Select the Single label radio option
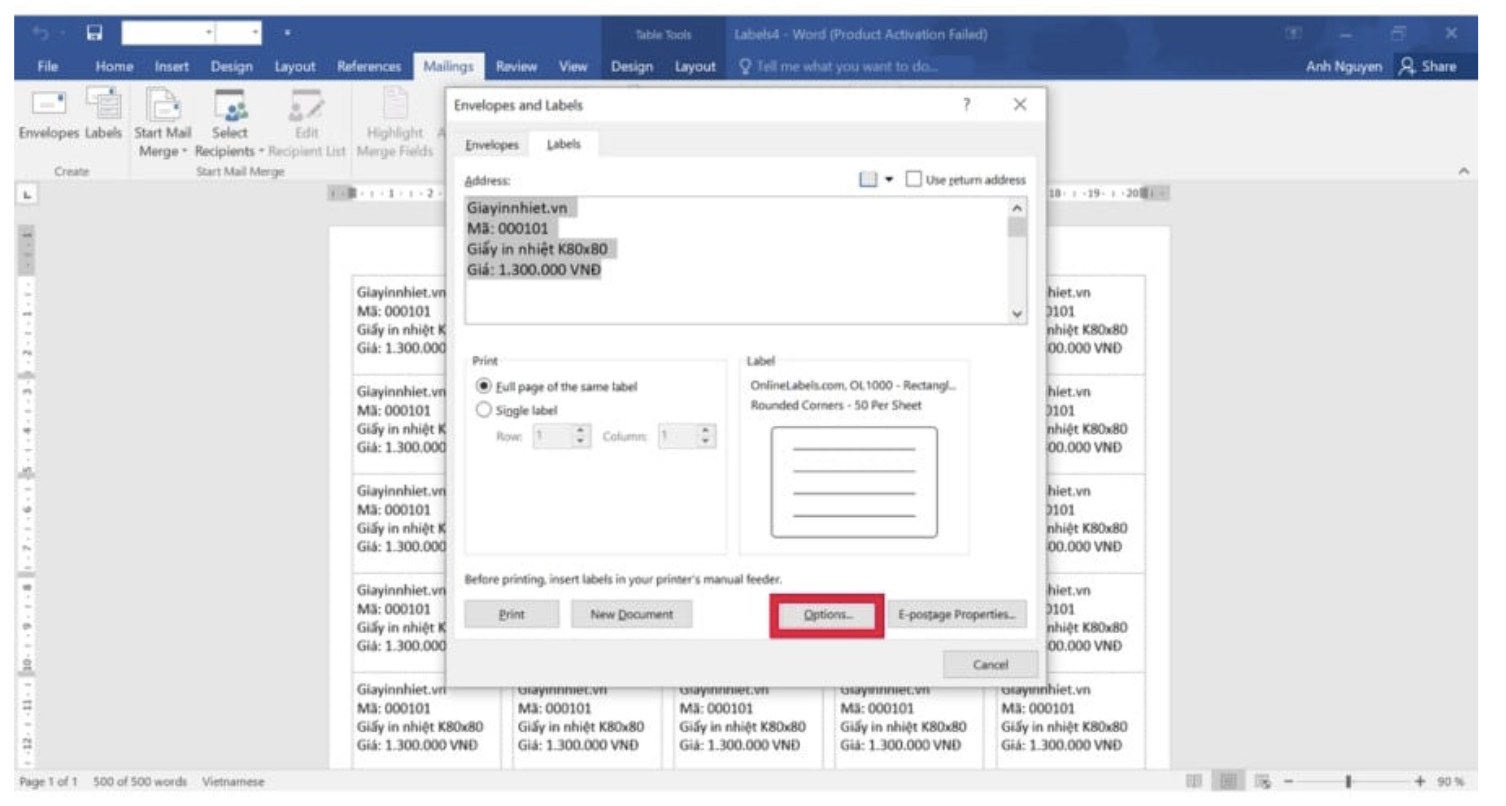 [484, 410]
